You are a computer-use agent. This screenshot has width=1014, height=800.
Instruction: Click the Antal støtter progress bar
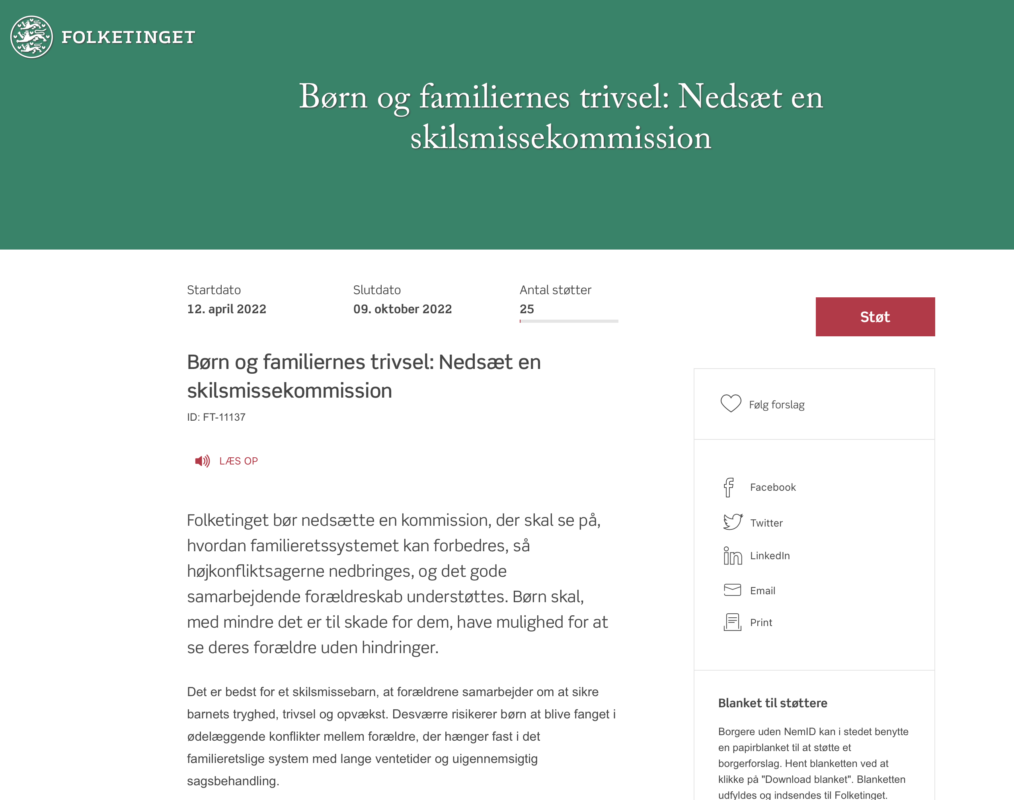pyautogui.click(x=569, y=321)
